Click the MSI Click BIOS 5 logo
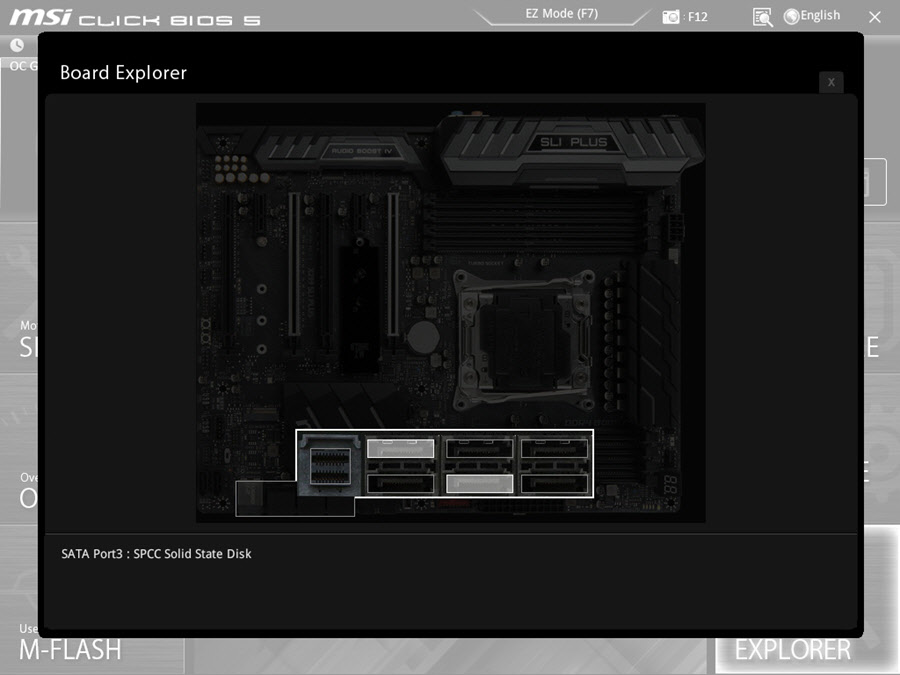900x675 pixels. [135, 18]
